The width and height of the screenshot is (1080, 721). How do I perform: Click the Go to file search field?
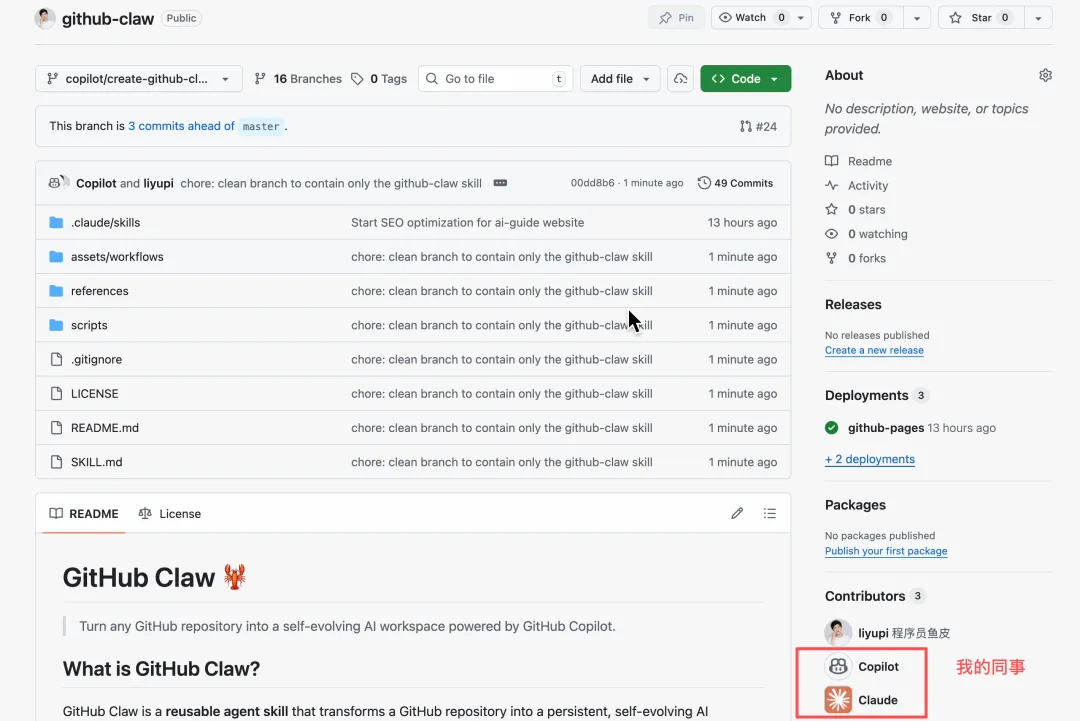(494, 79)
